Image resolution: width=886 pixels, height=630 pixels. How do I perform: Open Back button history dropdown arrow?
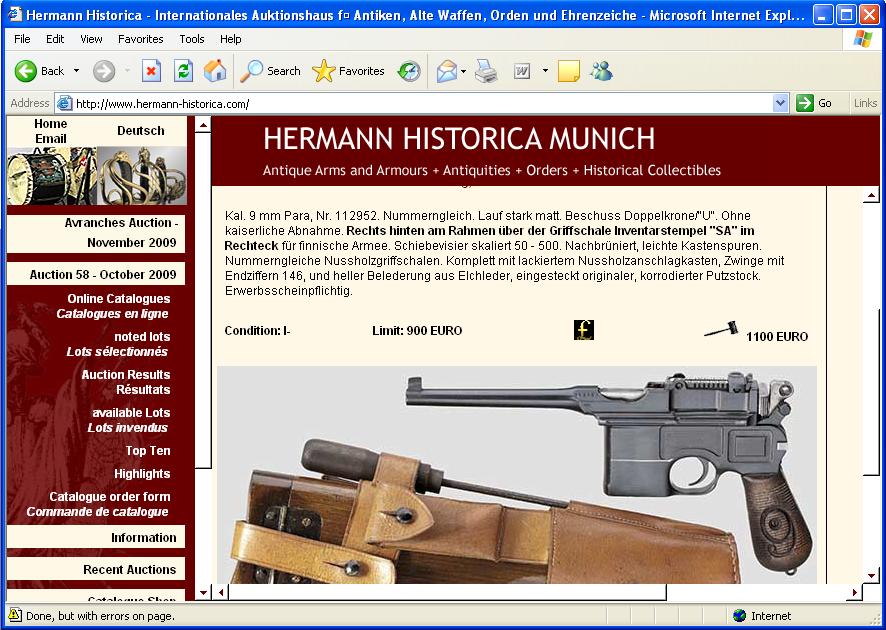[76, 71]
